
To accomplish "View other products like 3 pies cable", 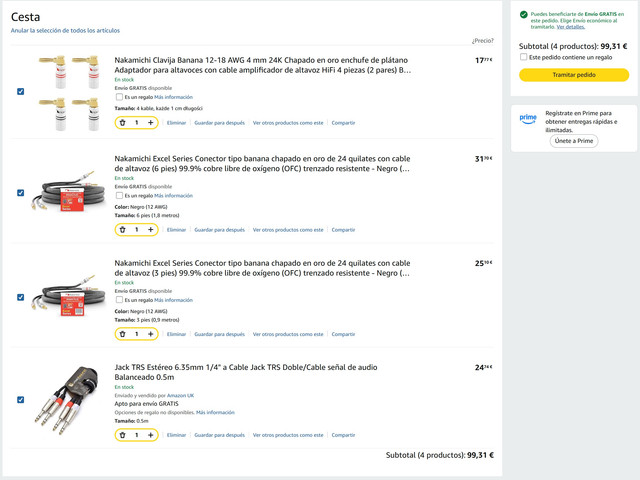I will 288,334.
